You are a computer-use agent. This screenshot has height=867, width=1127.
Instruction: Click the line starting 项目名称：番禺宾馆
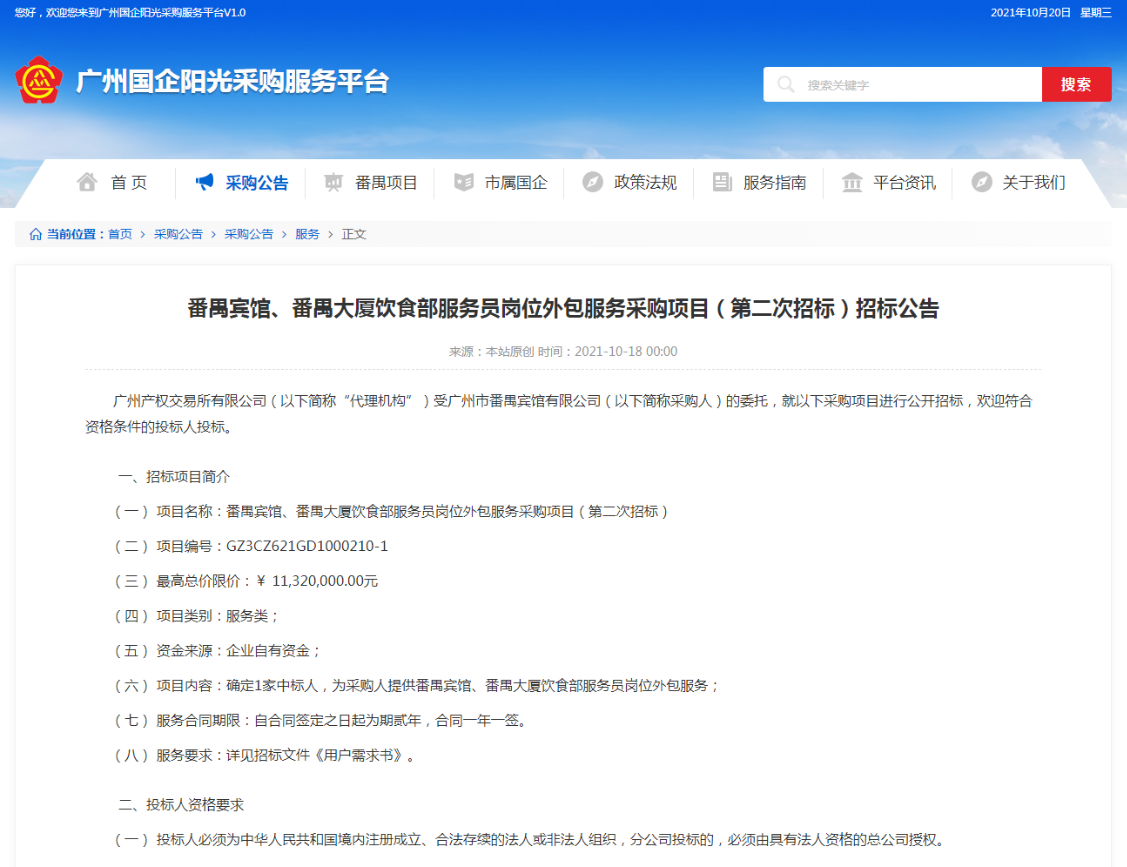[x=392, y=512]
